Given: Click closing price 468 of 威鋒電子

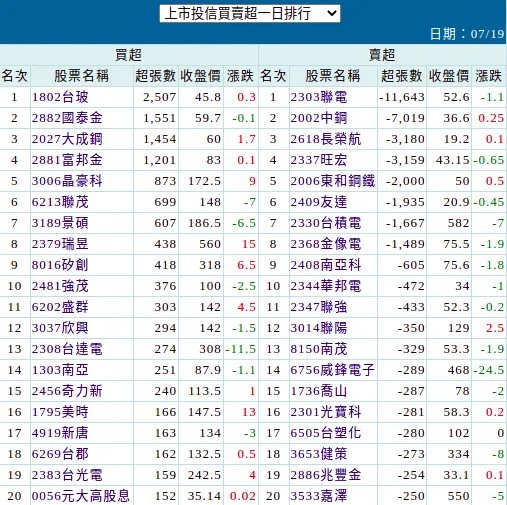Looking at the screenshot, I should pyautogui.click(x=458, y=370).
